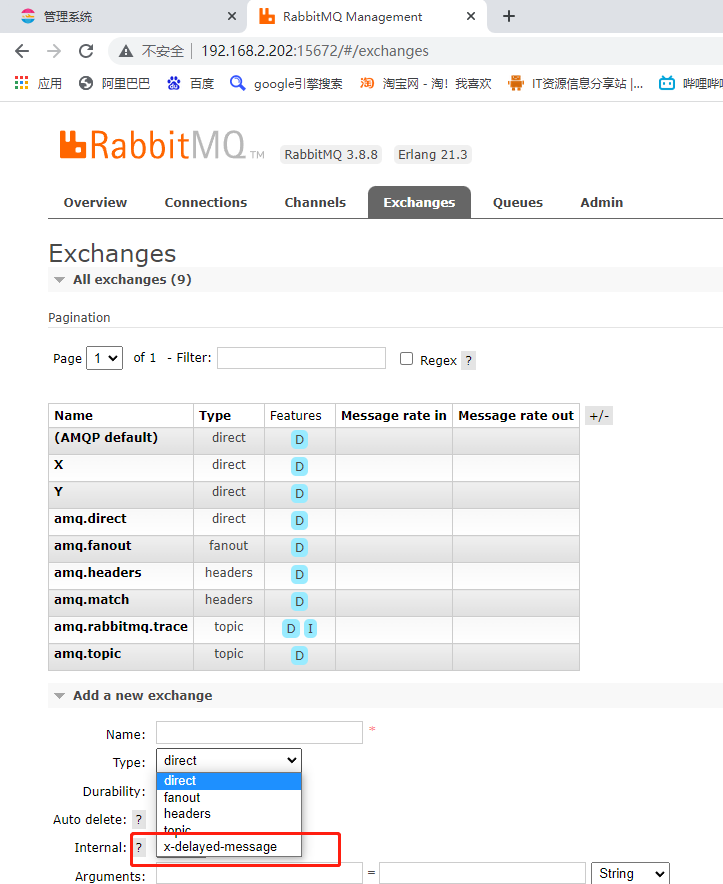Click the not-secure warning triangle icon
Viewport: 723px width, 884px height.
point(126,51)
